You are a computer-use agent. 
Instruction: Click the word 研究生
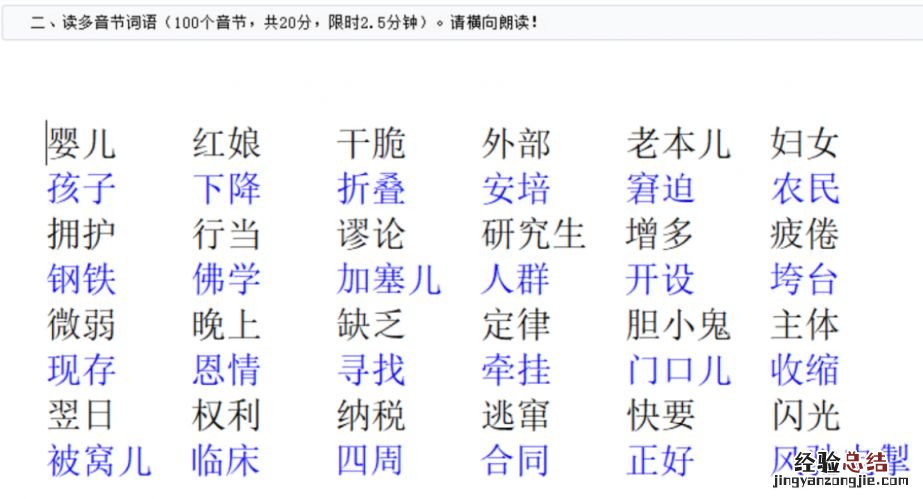coord(533,234)
